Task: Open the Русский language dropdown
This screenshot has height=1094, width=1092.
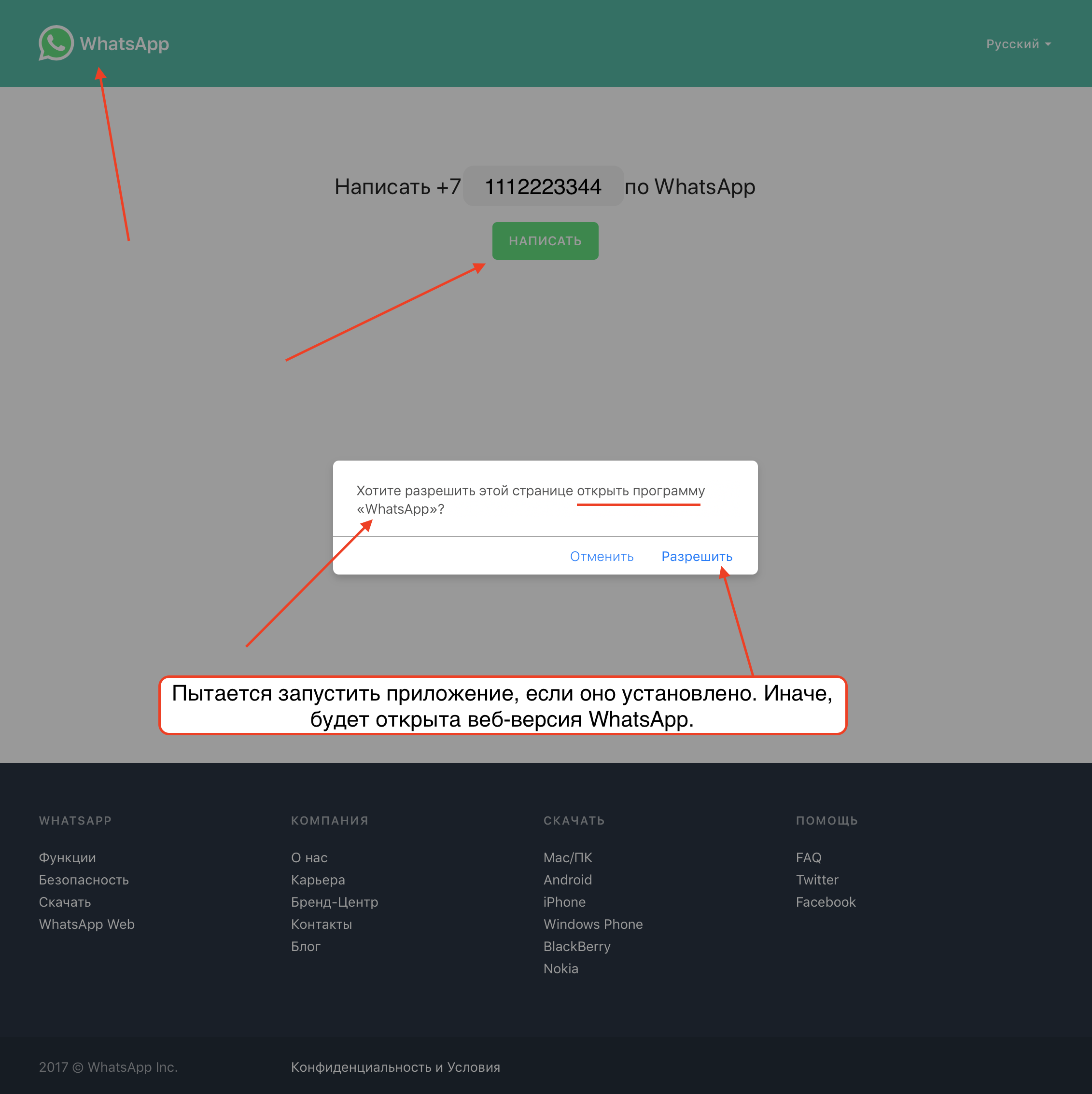Action: [x=1017, y=44]
